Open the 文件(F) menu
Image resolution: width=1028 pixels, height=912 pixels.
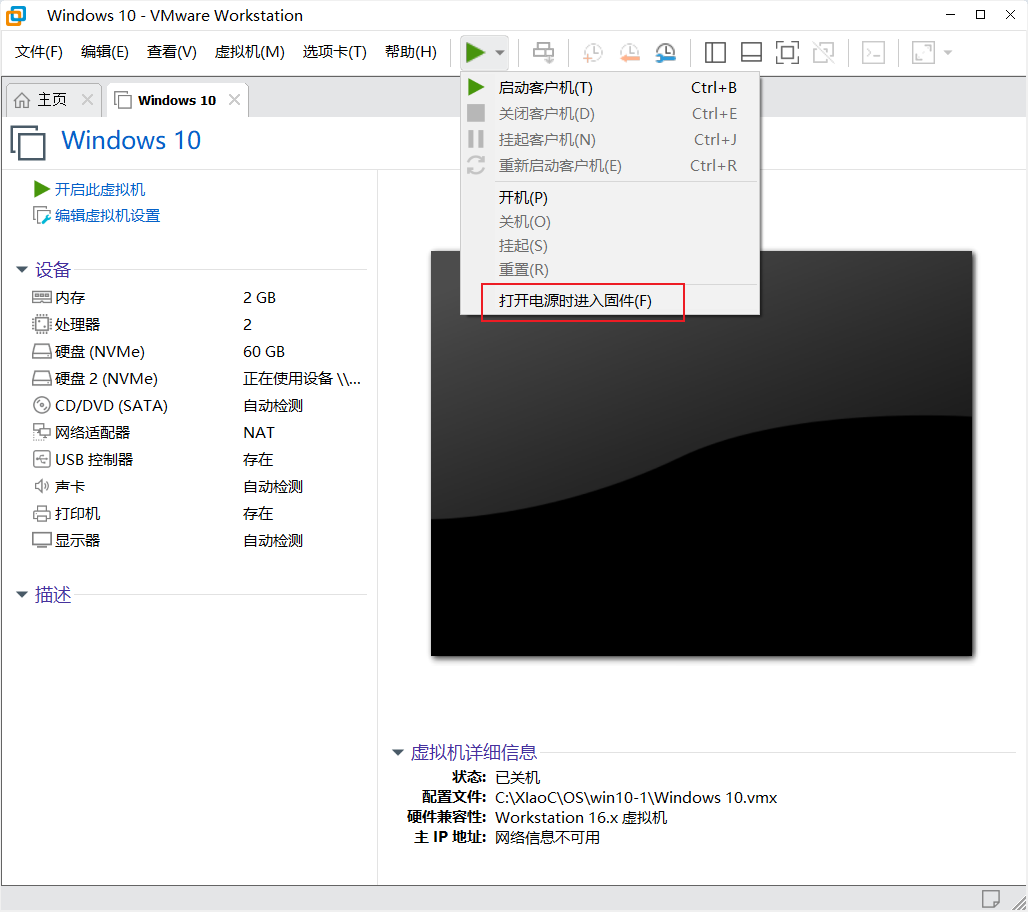tap(39, 52)
